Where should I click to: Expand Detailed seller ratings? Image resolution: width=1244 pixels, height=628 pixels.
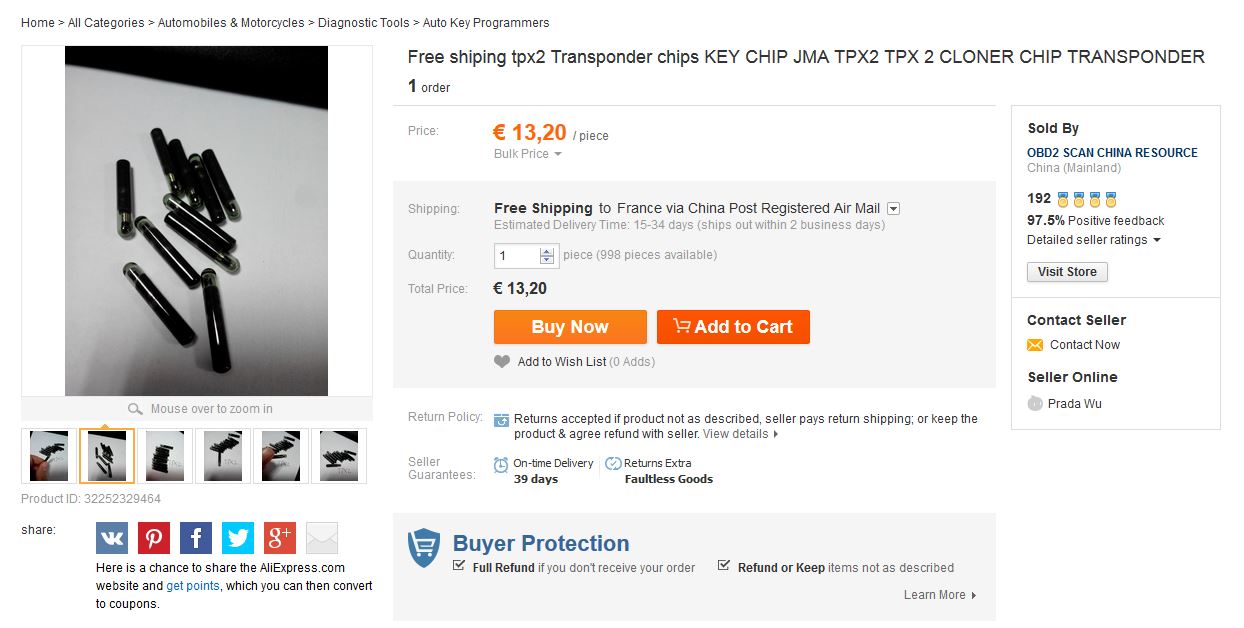click(1157, 240)
